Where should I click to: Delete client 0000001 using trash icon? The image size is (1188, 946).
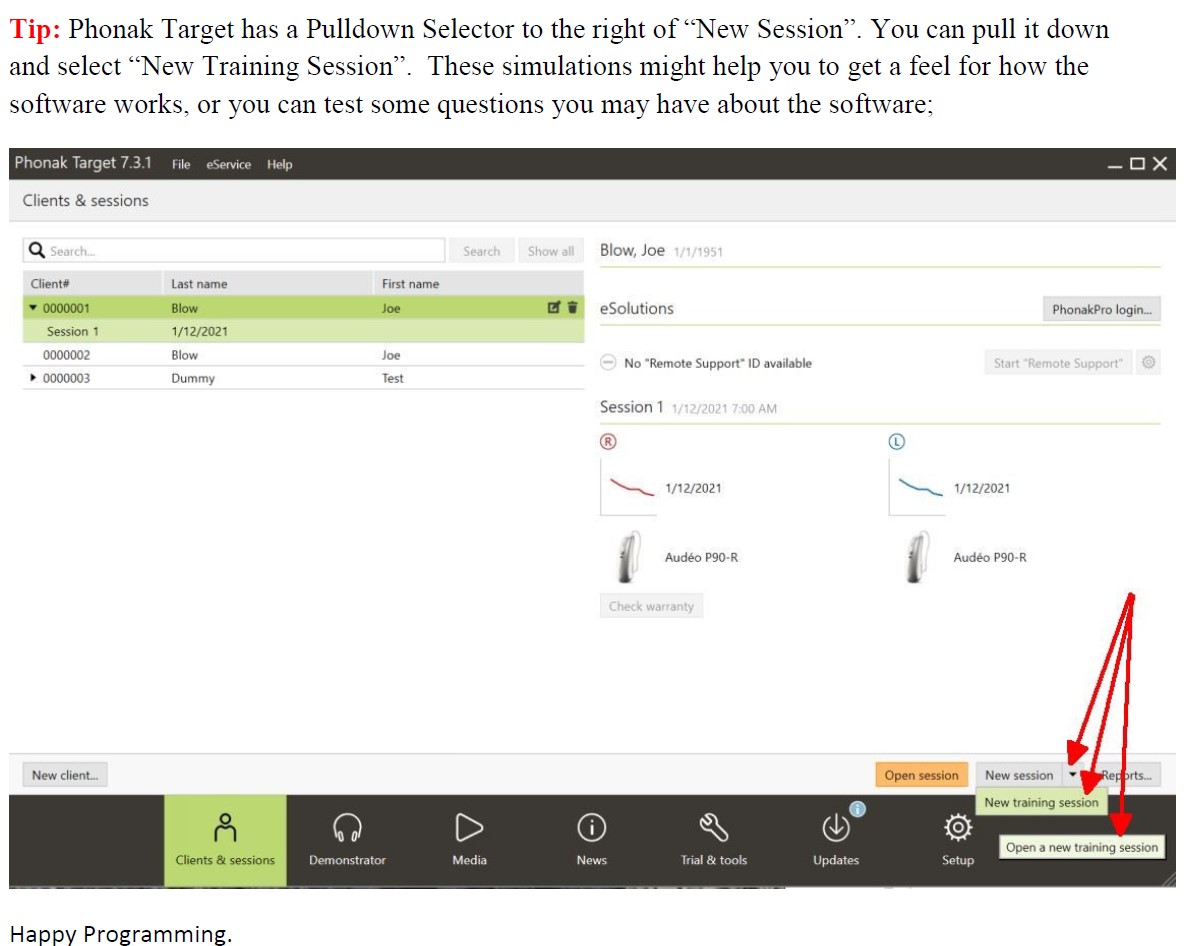[573, 308]
